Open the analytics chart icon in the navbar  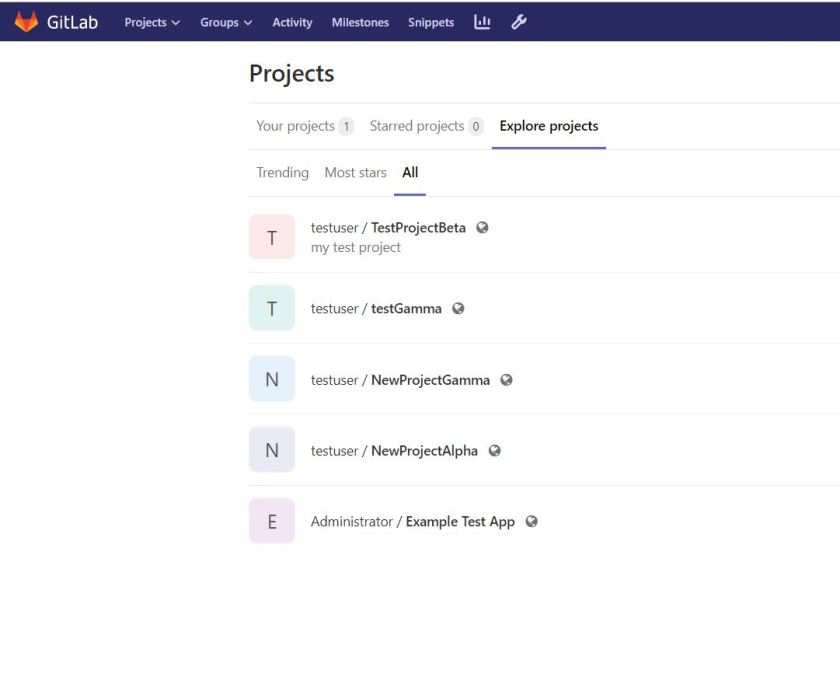tap(482, 21)
